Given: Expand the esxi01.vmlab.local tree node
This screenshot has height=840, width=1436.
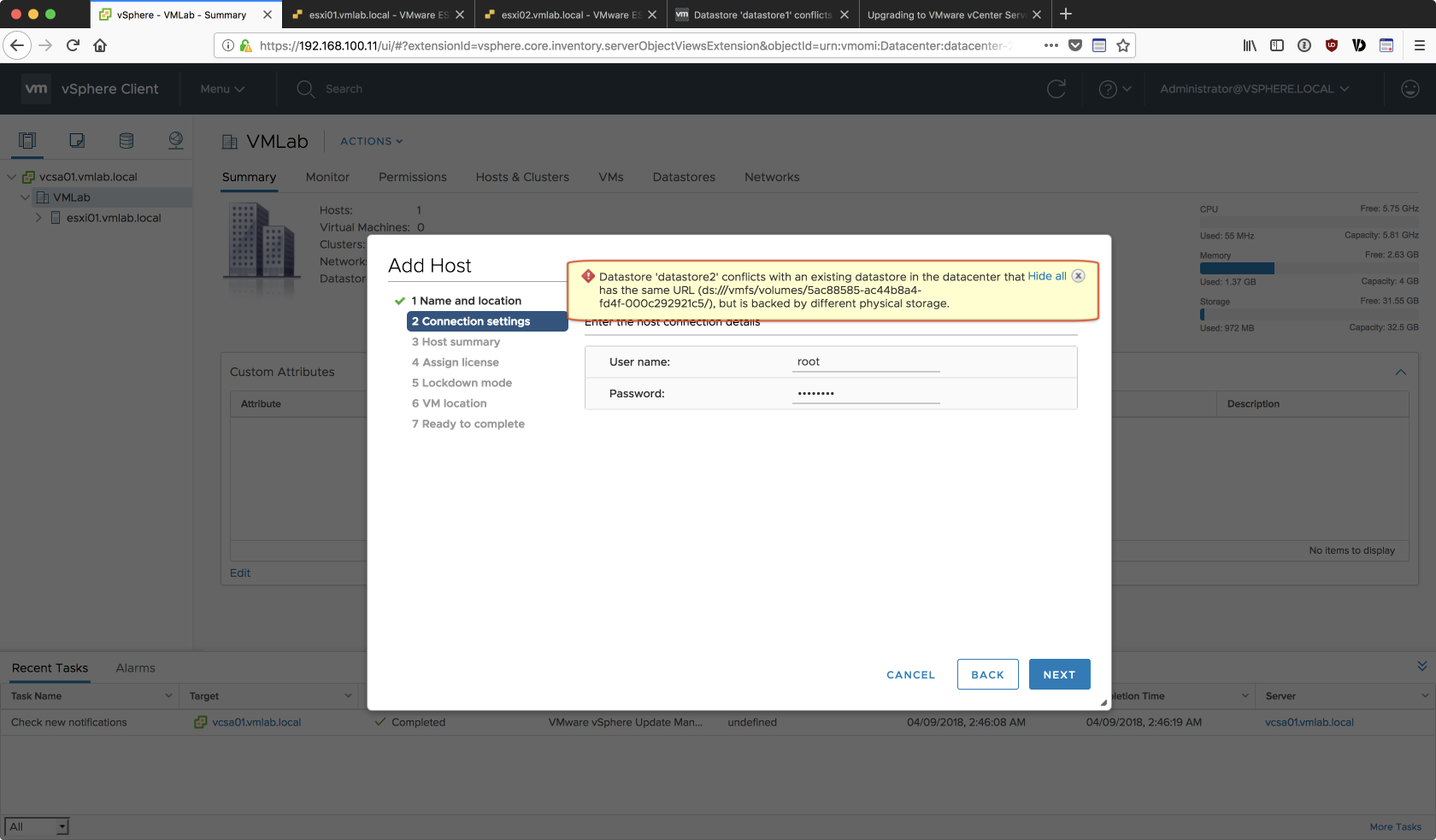Looking at the screenshot, I should coord(38,218).
